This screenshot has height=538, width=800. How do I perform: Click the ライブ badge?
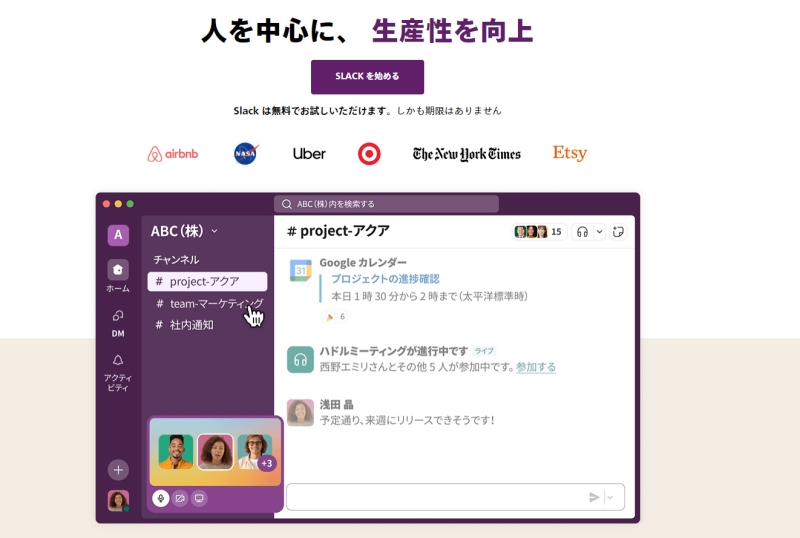pyautogui.click(x=484, y=351)
